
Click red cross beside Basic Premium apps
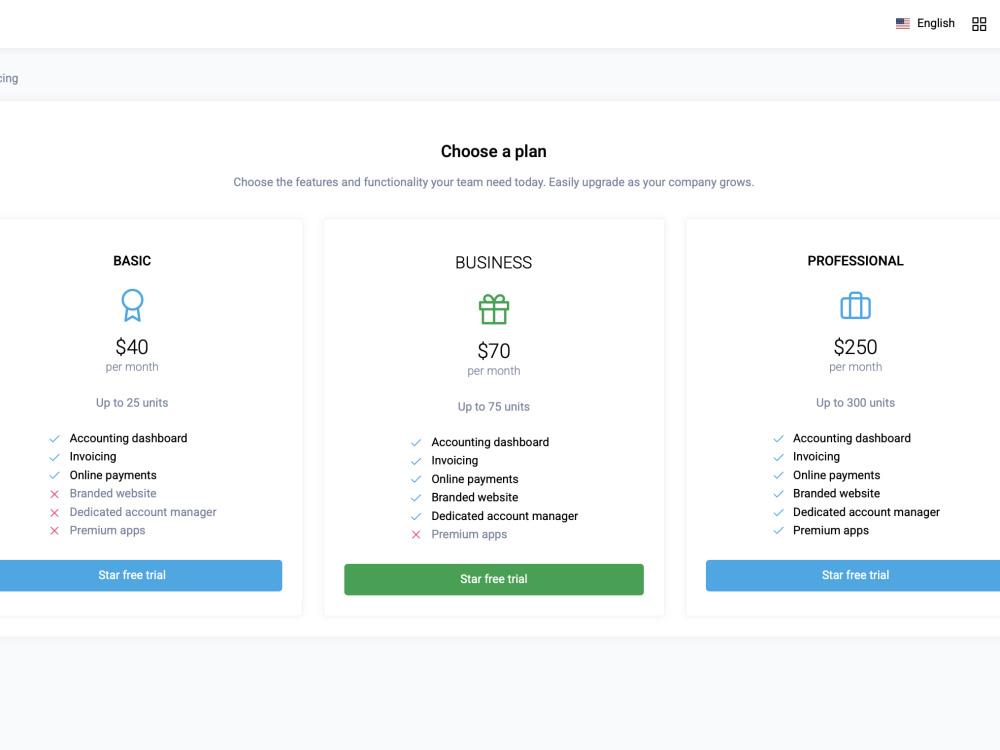(54, 531)
